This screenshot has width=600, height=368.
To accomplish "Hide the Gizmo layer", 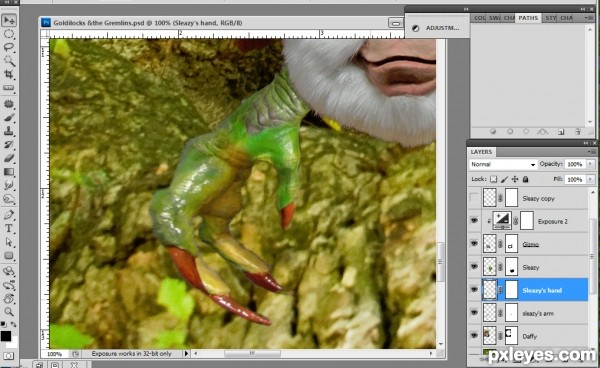I will [x=474, y=244].
